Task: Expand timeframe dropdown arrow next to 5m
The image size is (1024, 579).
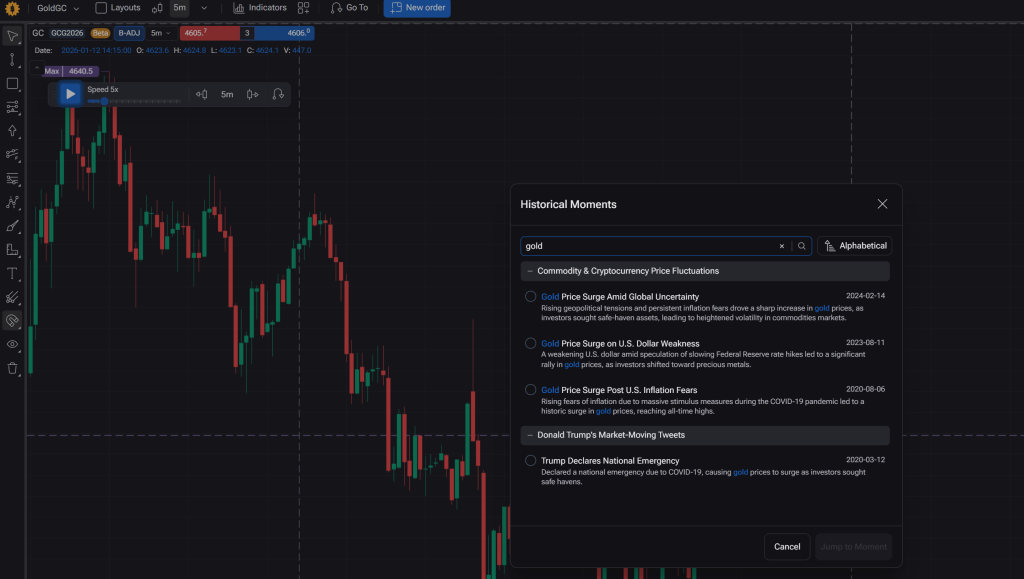Action: (204, 8)
